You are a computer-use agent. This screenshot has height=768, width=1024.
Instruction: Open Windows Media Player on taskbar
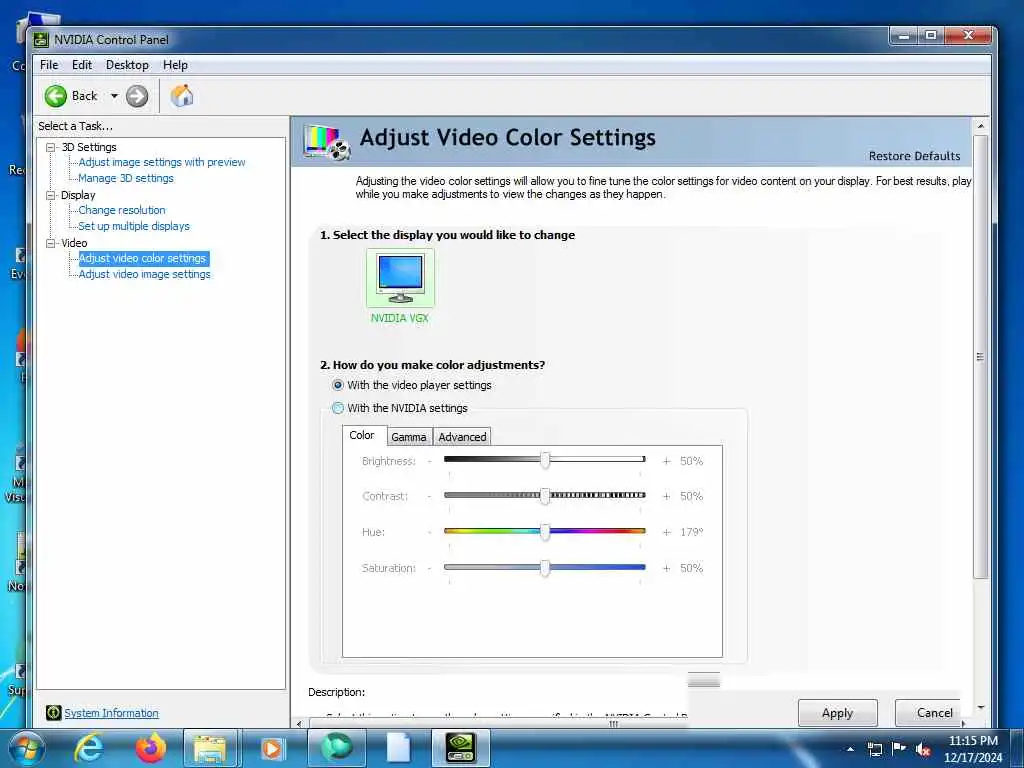click(x=272, y=748)
